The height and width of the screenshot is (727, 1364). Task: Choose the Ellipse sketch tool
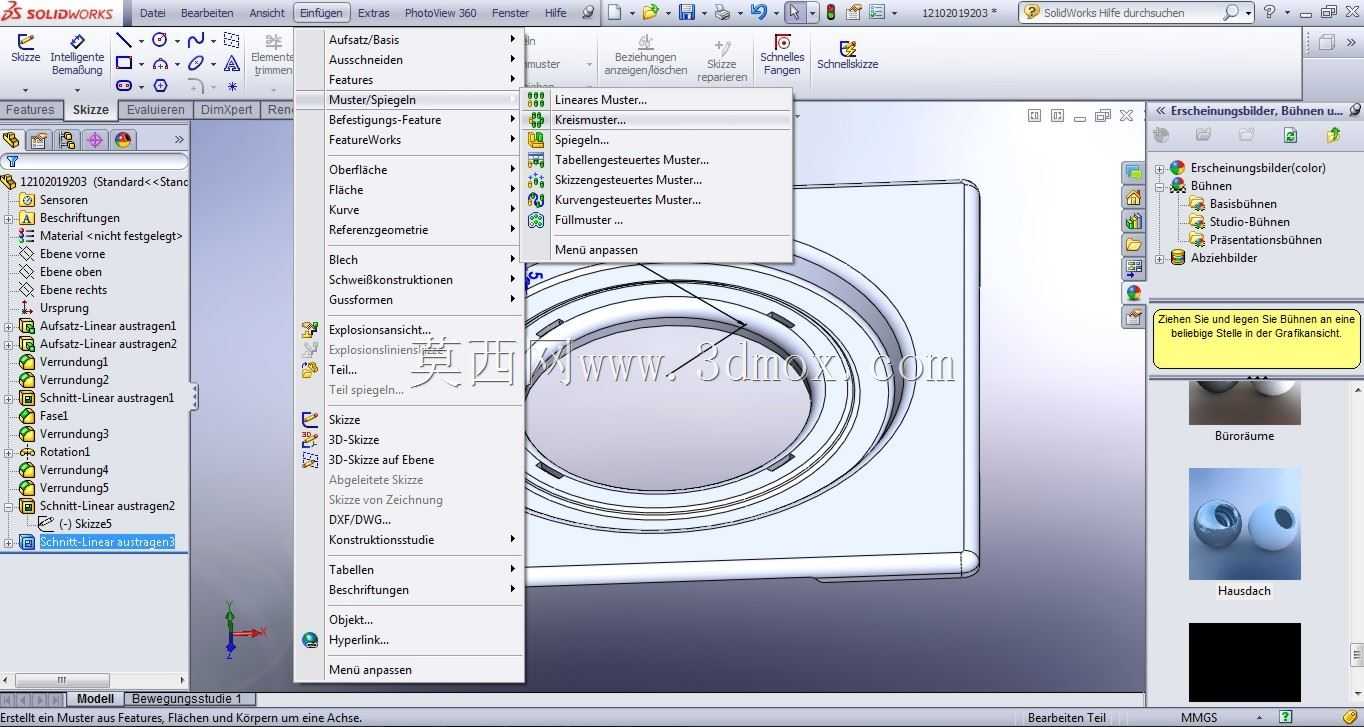(x=195, y=63)
